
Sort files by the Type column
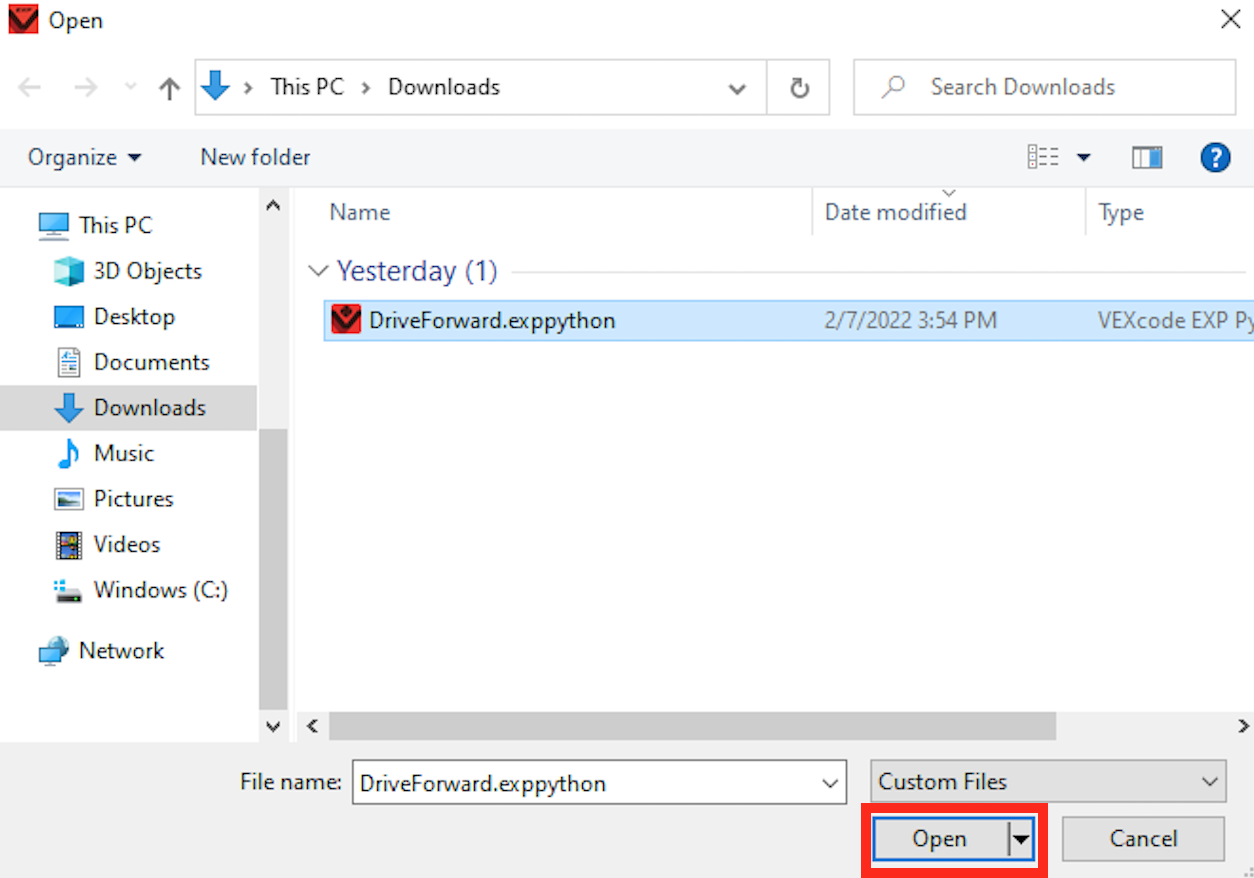(1121, 213)
